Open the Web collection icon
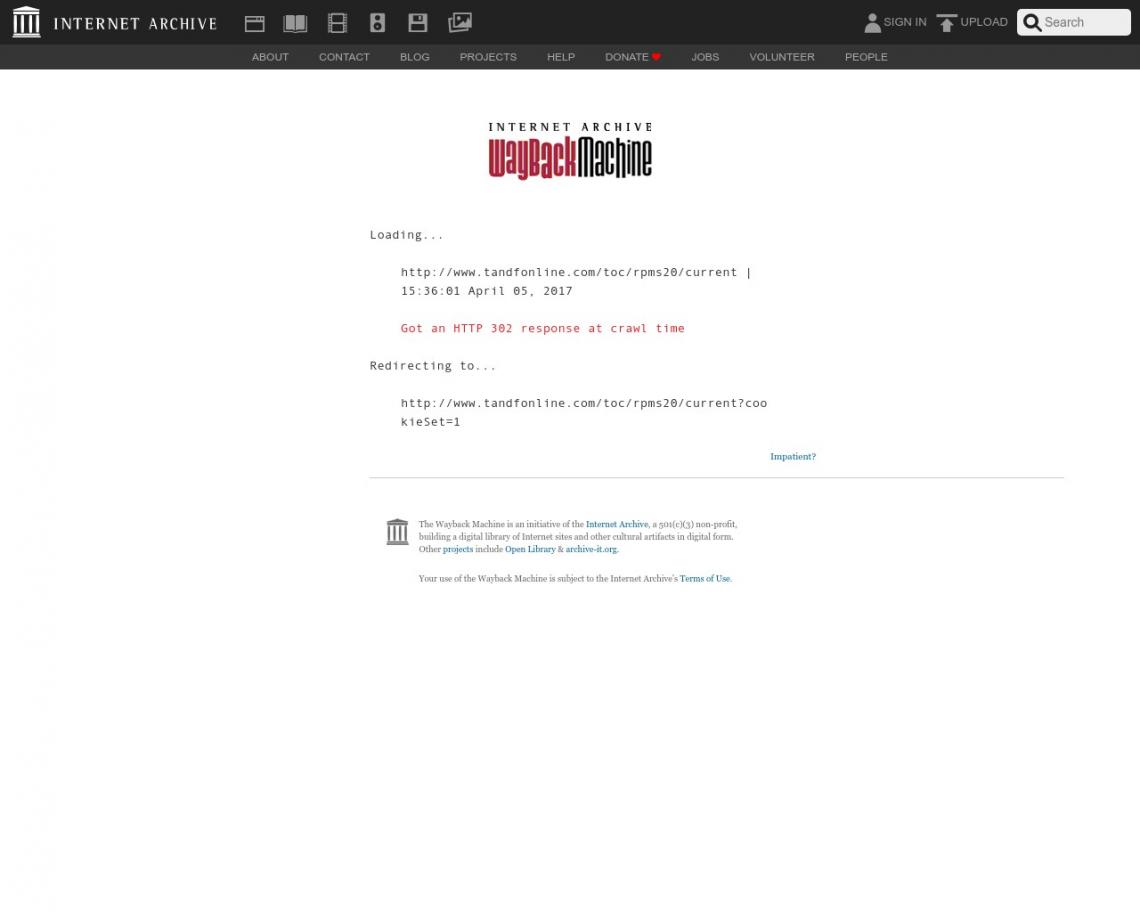The height and width of the screenshot is (912, 1140). 254,23
